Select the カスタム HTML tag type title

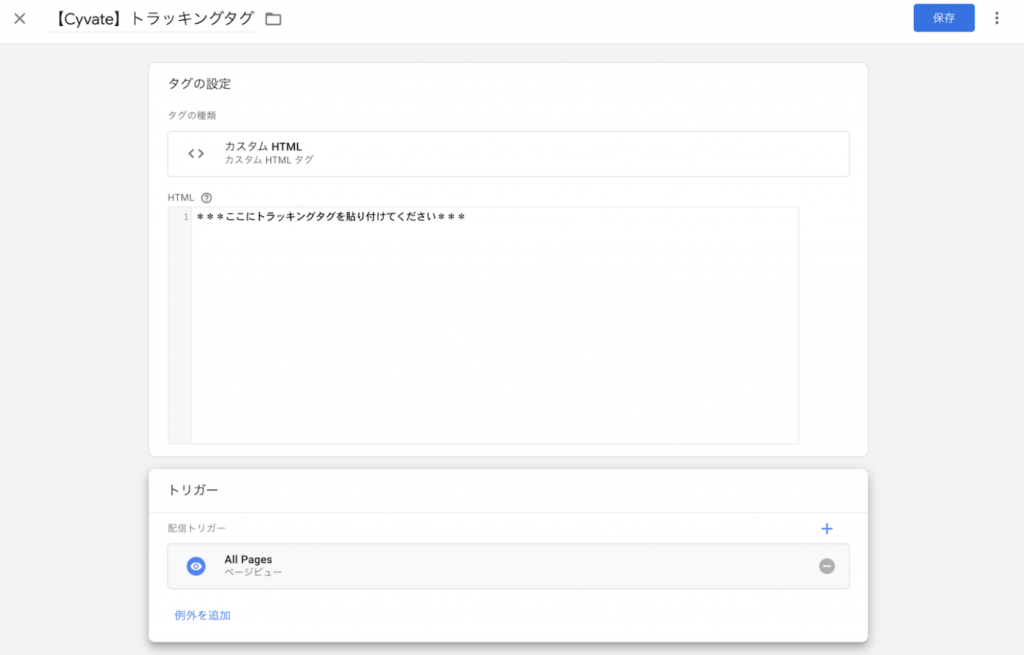click(x=262, y=147)
